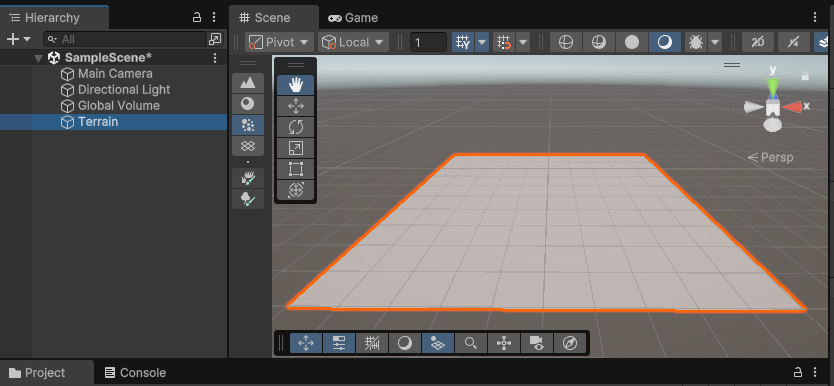Click the debug bug icon
The image size is (834, 386).
(696, 42)
